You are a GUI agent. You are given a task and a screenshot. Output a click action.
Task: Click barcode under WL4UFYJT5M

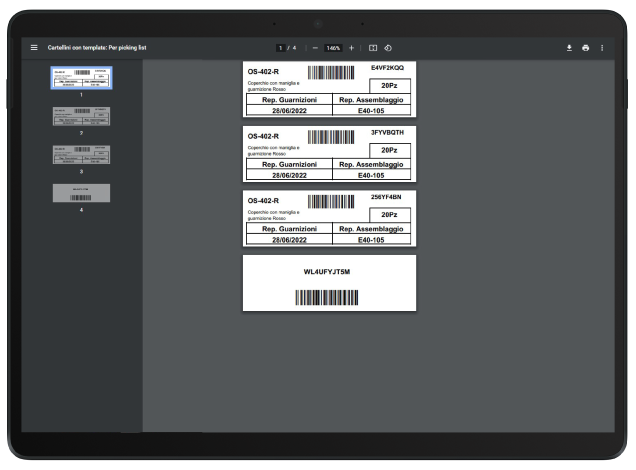327,297
